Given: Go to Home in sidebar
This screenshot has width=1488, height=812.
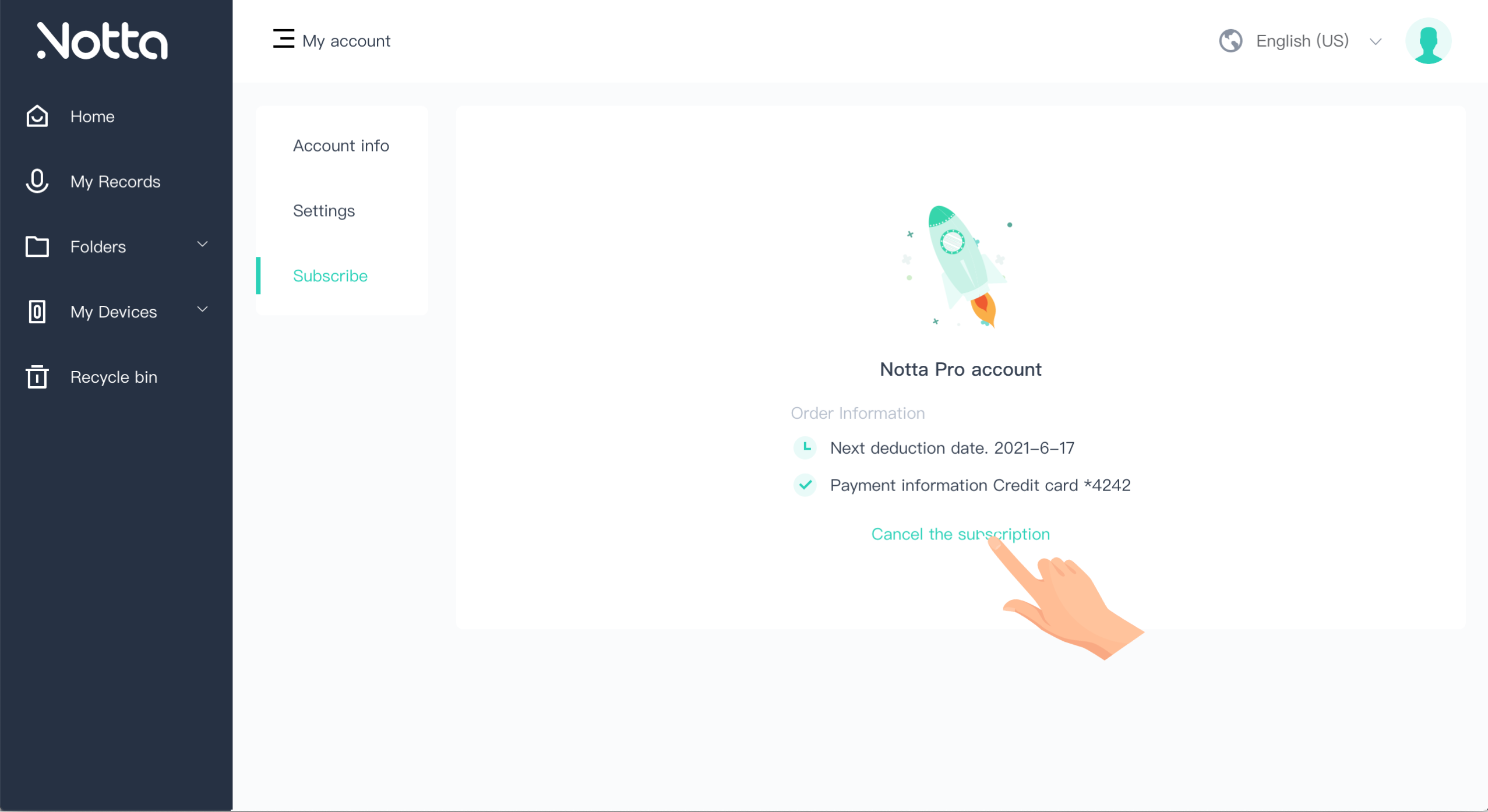Looking at the screenshot, I should (93, 116).
